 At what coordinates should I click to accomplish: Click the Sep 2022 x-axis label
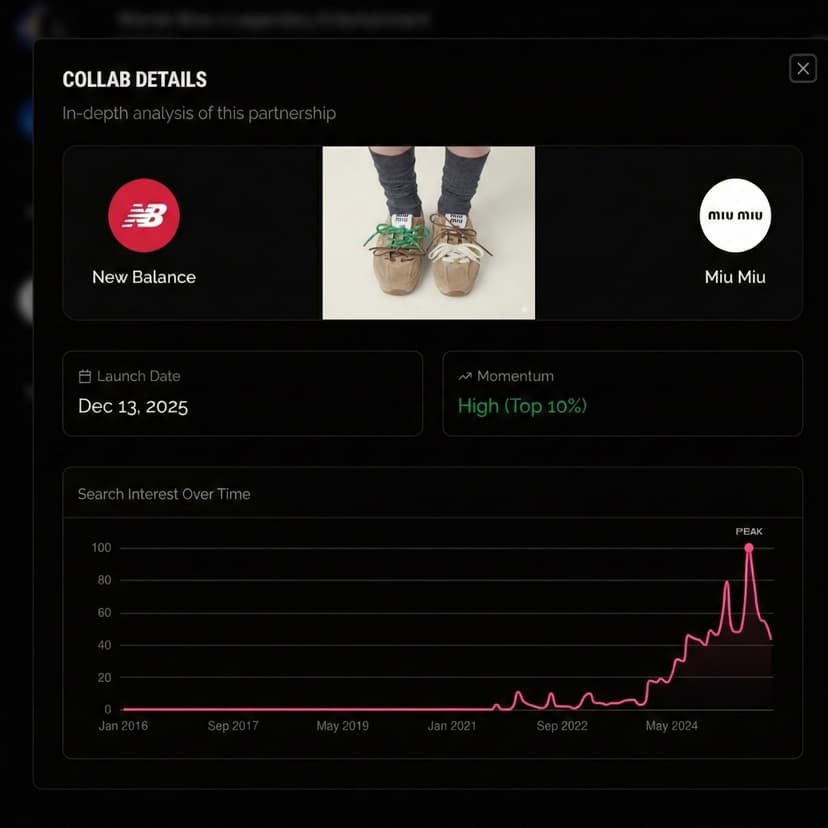coord(562,726)
